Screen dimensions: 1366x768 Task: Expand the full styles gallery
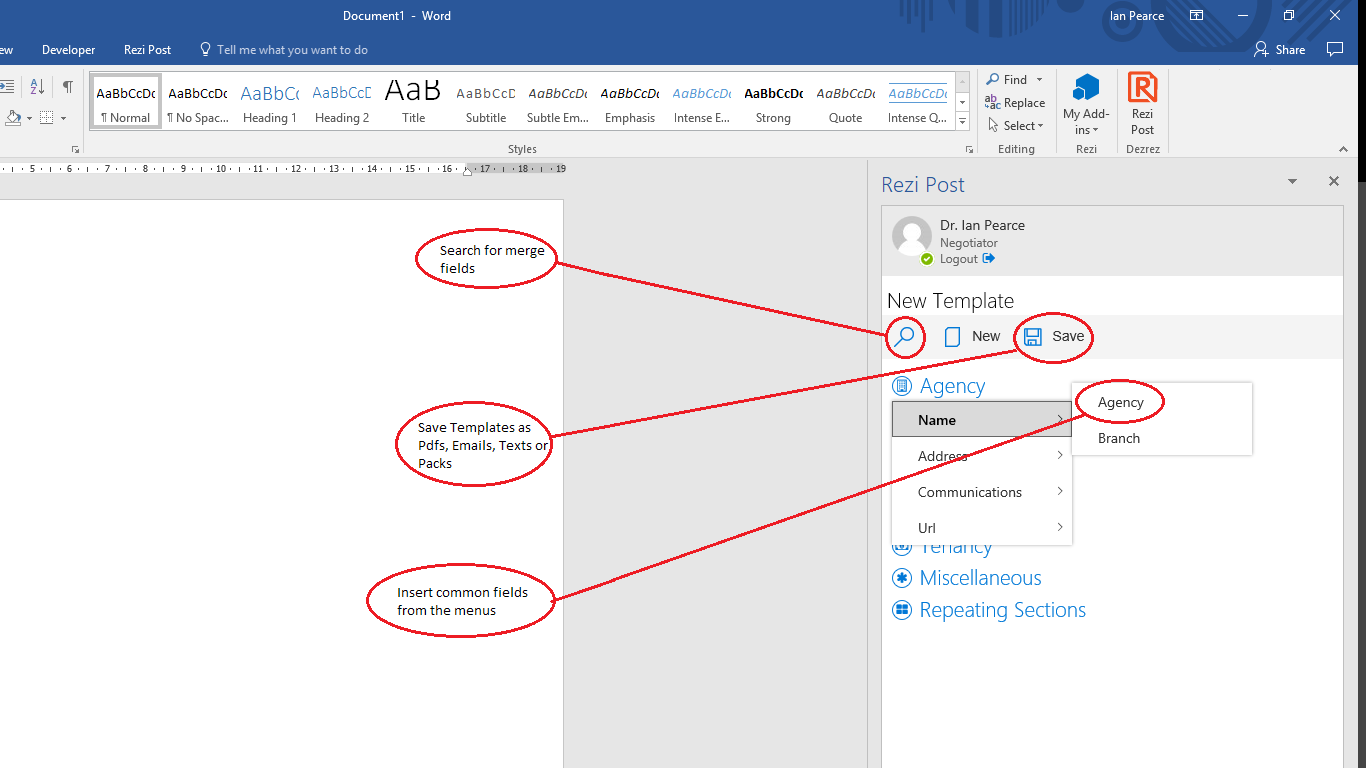962,121
